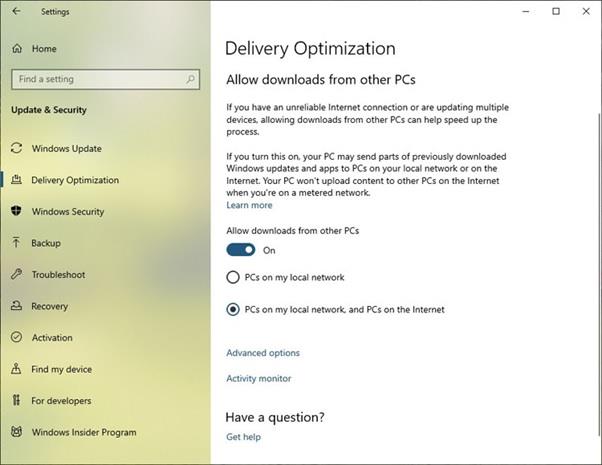
Task: Open the Activity monitor link
Action: (x=259, y=379)
